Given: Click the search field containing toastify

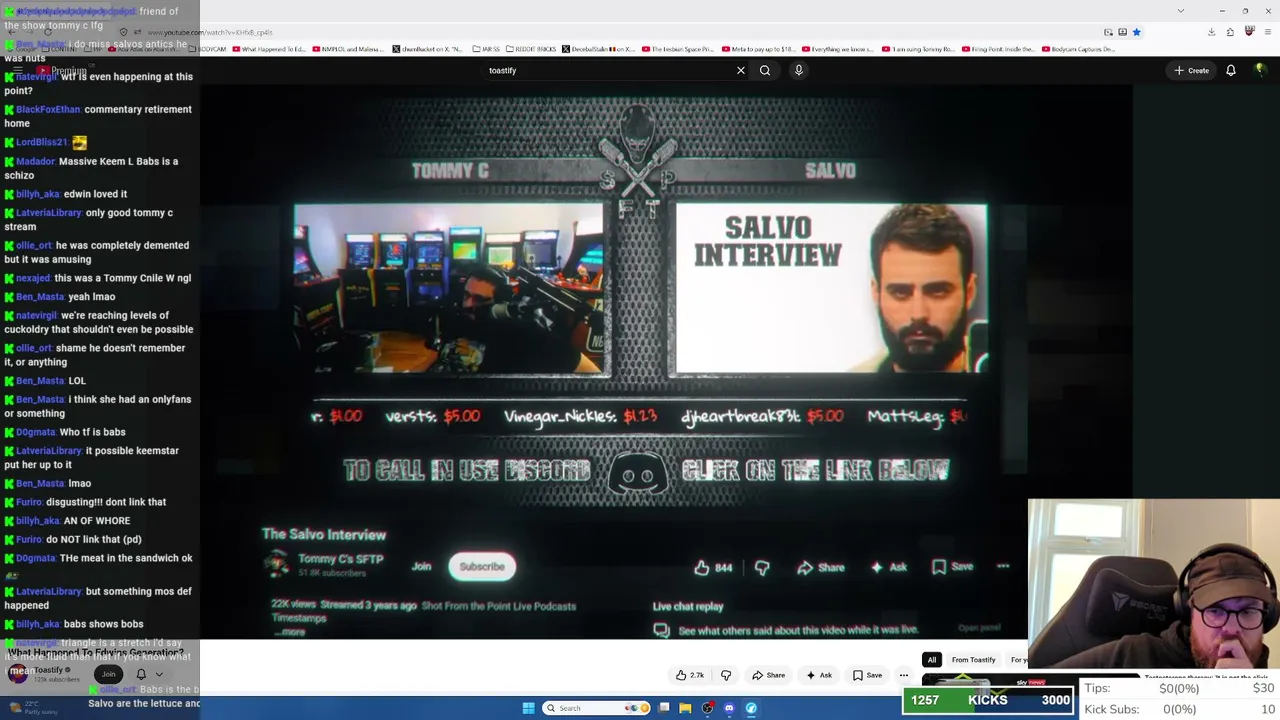Looking at the screenshot, I should (x=606, y=70).
